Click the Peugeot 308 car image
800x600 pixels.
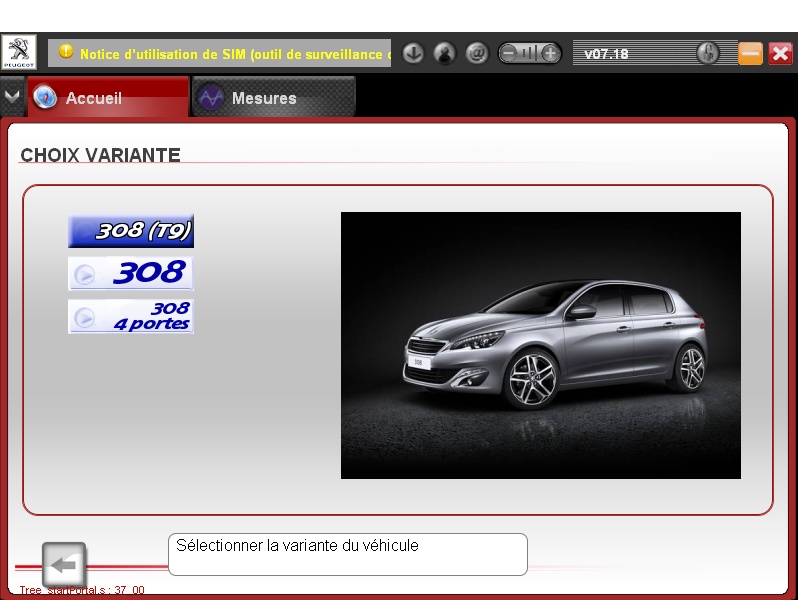[x=541, y=345]
